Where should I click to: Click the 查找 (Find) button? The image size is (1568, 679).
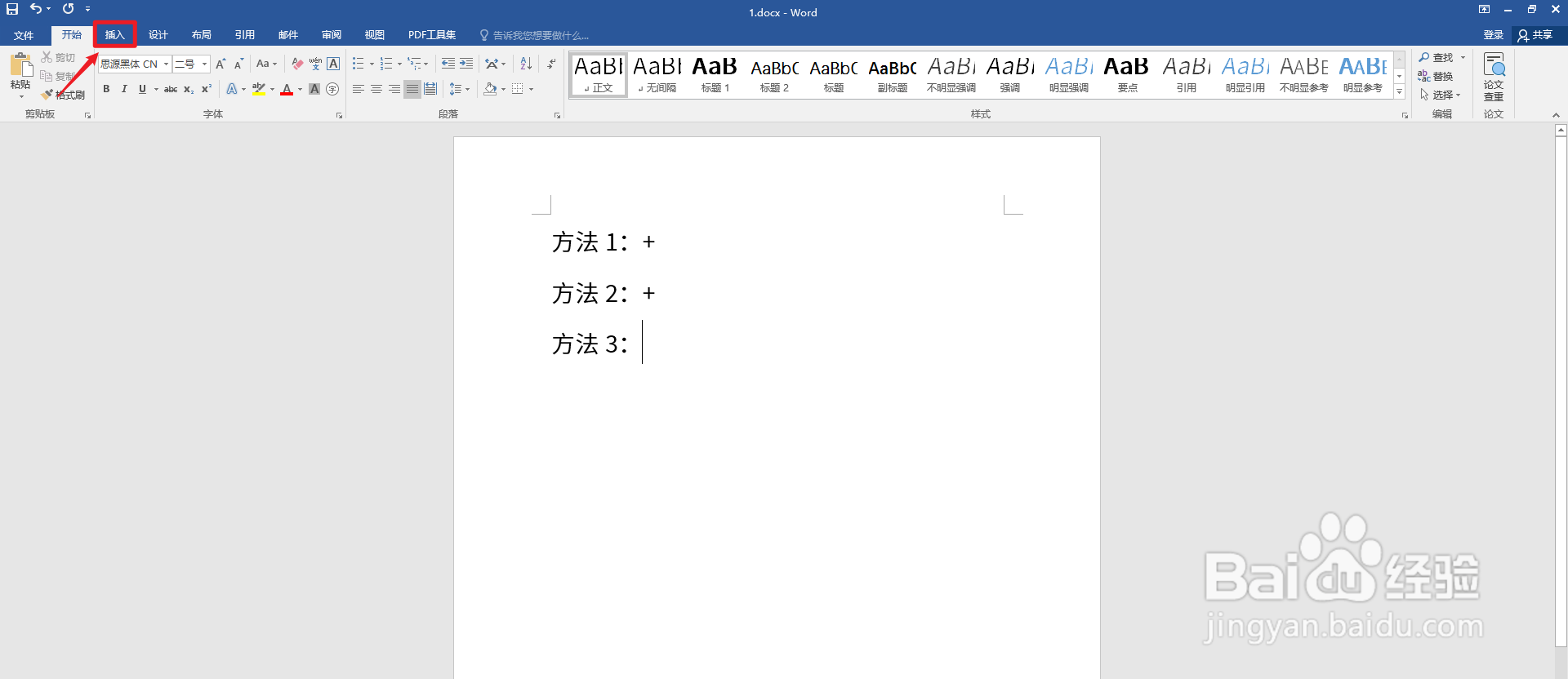tap(1442, 57)
